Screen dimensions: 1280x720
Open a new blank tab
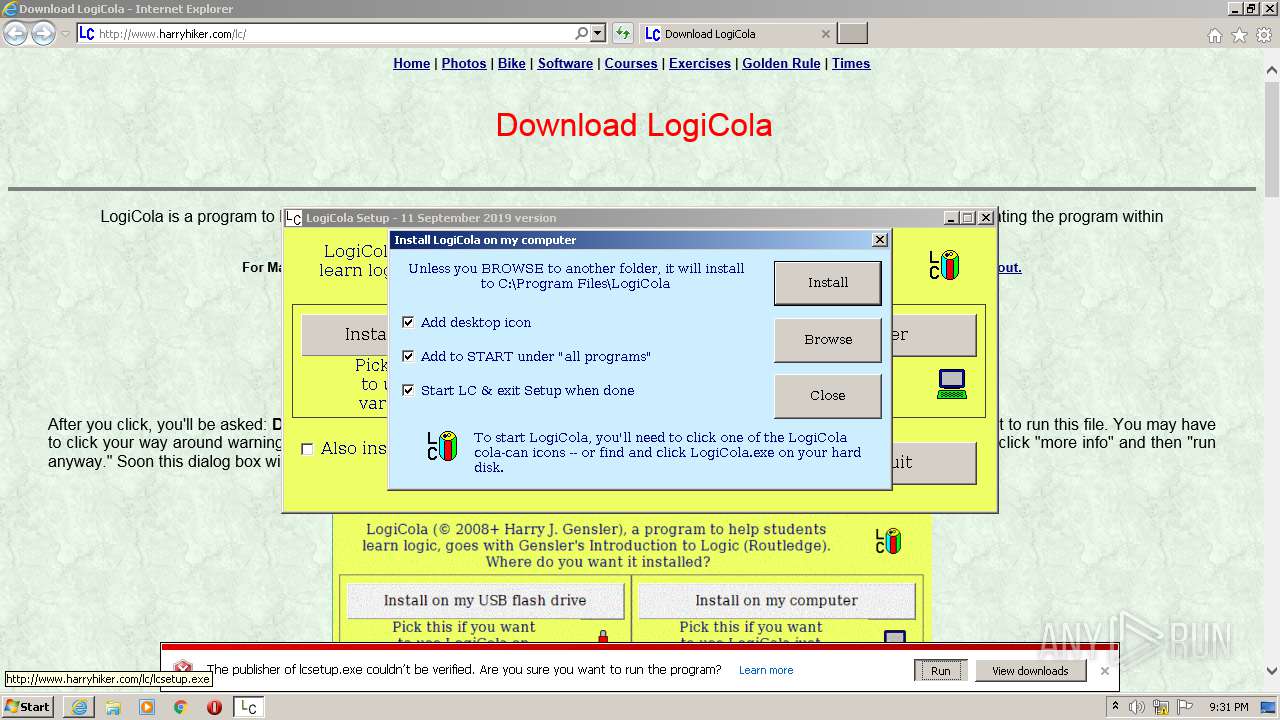(852, 33)
